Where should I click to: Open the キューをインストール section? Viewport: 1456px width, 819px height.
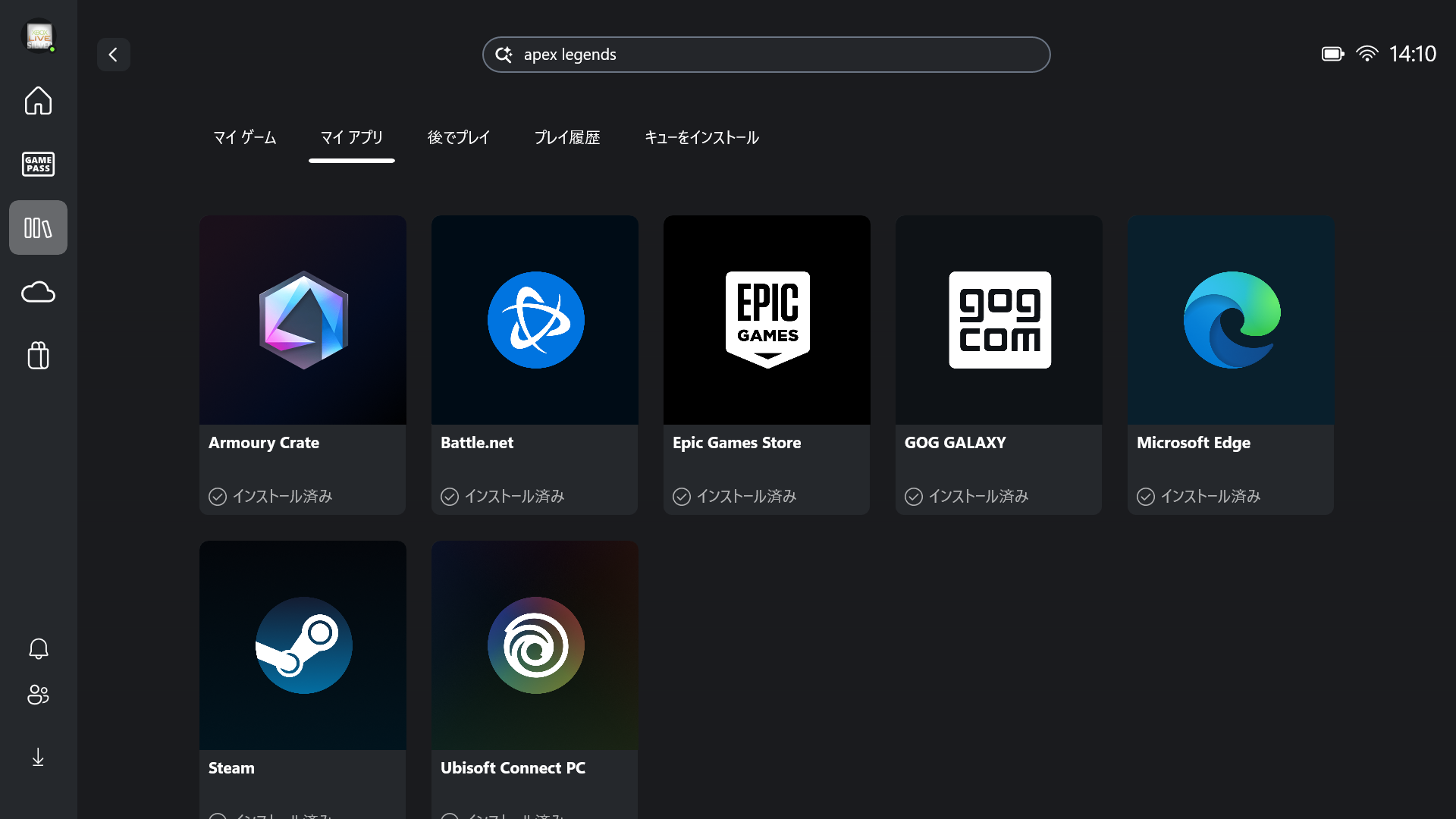click(x=701, y=137)
